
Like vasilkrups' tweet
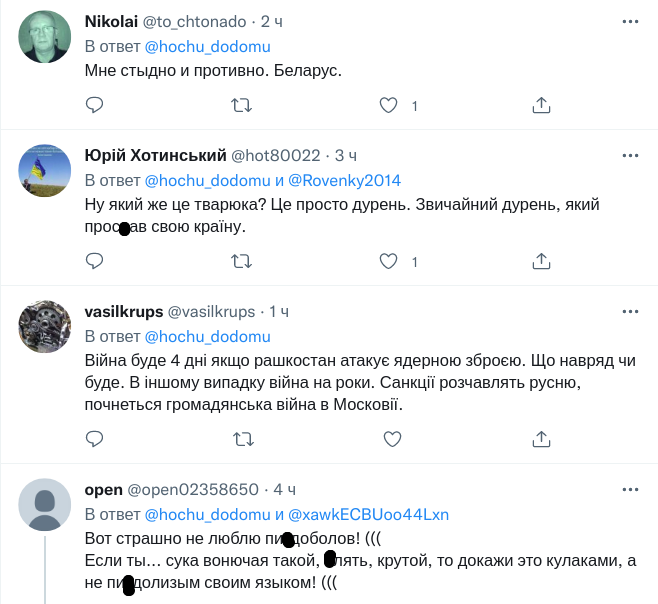tap(390, 439)
